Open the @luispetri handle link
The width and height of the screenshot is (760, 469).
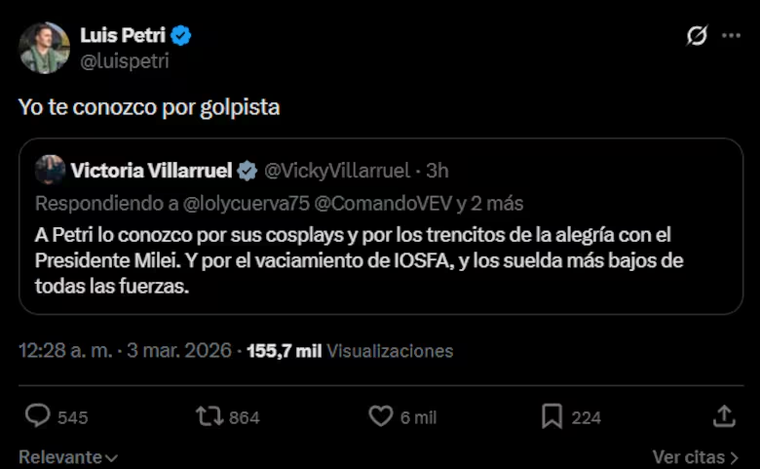[124, 61]
